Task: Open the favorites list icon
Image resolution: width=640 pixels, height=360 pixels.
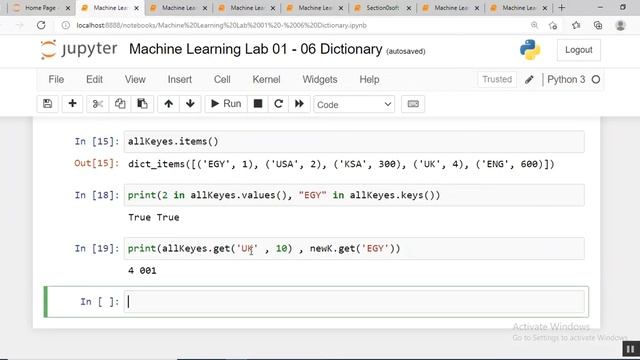Action: coord(576,25)
